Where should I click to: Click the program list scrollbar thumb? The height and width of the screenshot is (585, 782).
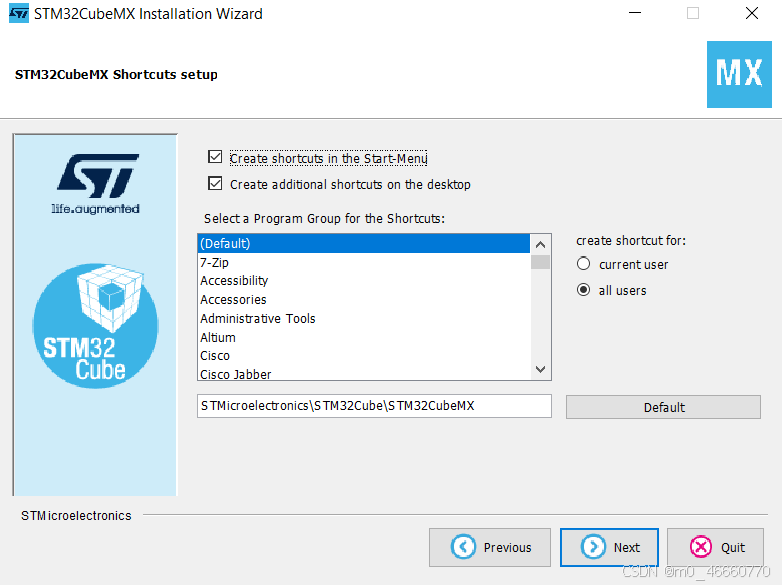540,262
